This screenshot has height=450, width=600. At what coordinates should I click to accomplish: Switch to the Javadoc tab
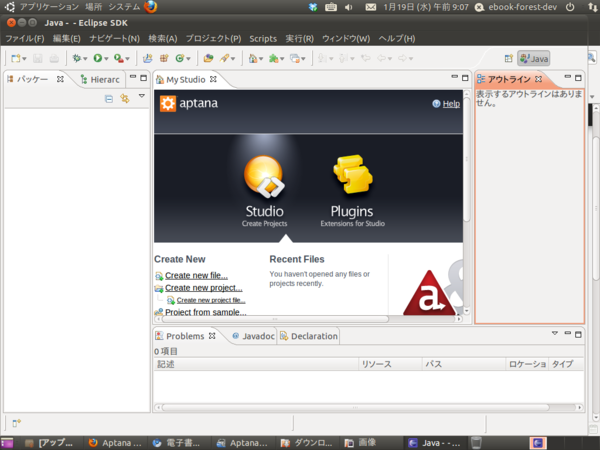(x=254, y=336)
